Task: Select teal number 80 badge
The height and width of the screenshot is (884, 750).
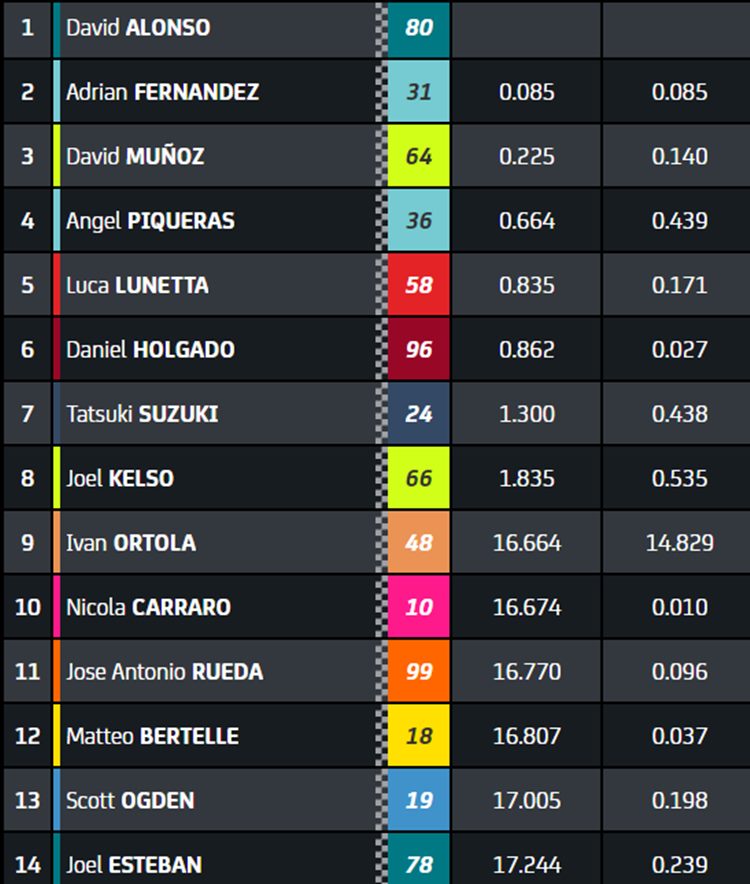Action: point(418,28)
